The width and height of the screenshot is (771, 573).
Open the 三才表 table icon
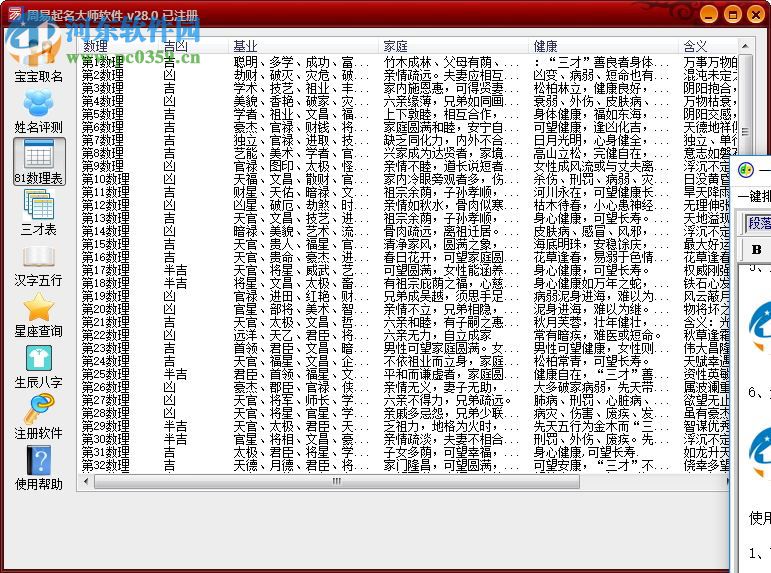click(38, 212)
